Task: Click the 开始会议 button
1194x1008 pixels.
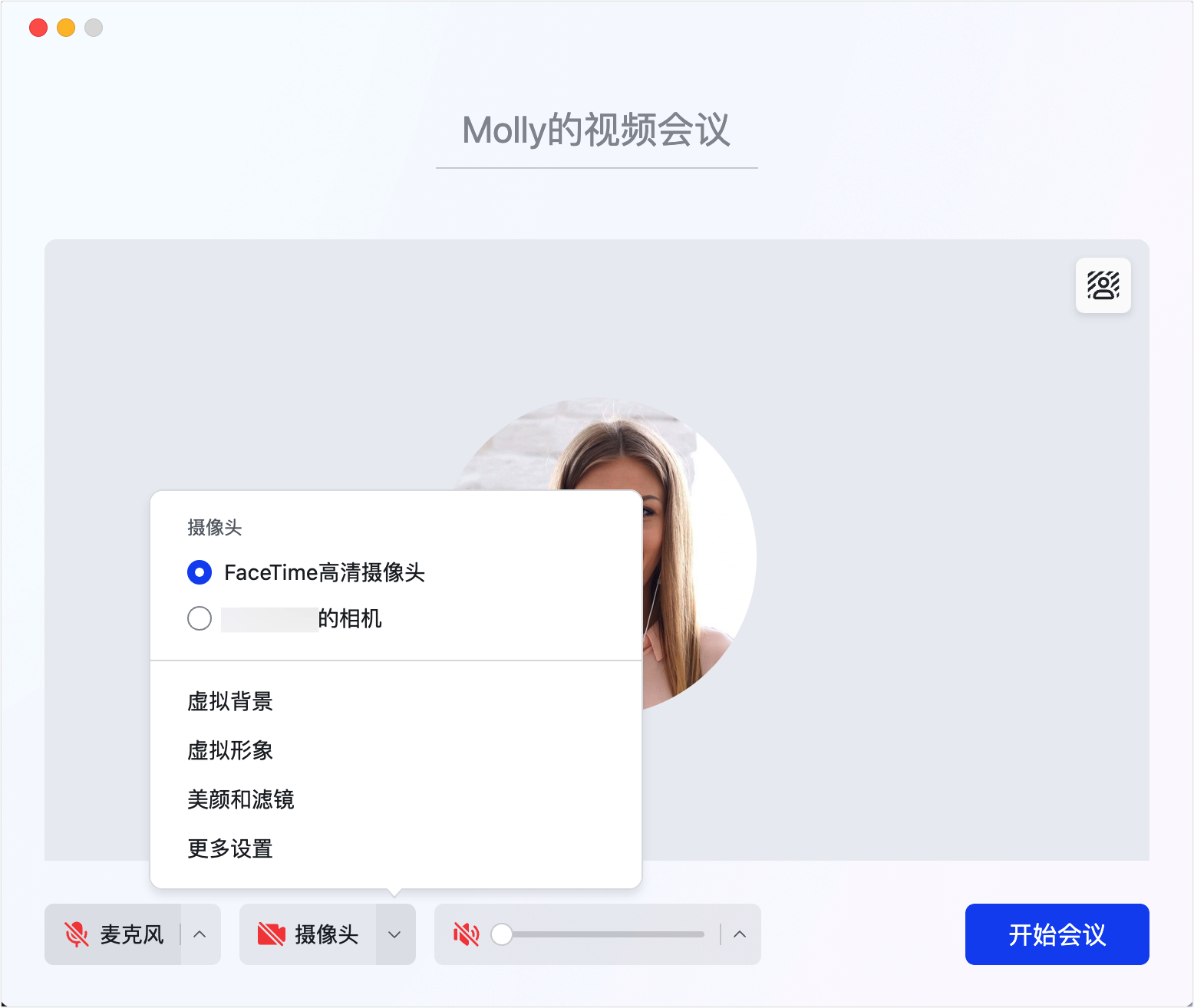Action: (x=1057, y=934)
